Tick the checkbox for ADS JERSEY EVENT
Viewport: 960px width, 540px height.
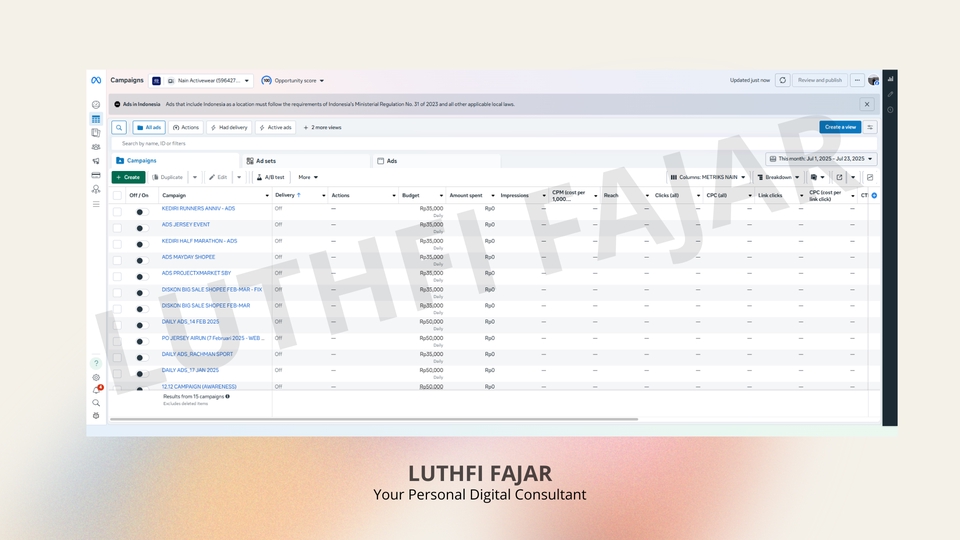tap(117, 228)
